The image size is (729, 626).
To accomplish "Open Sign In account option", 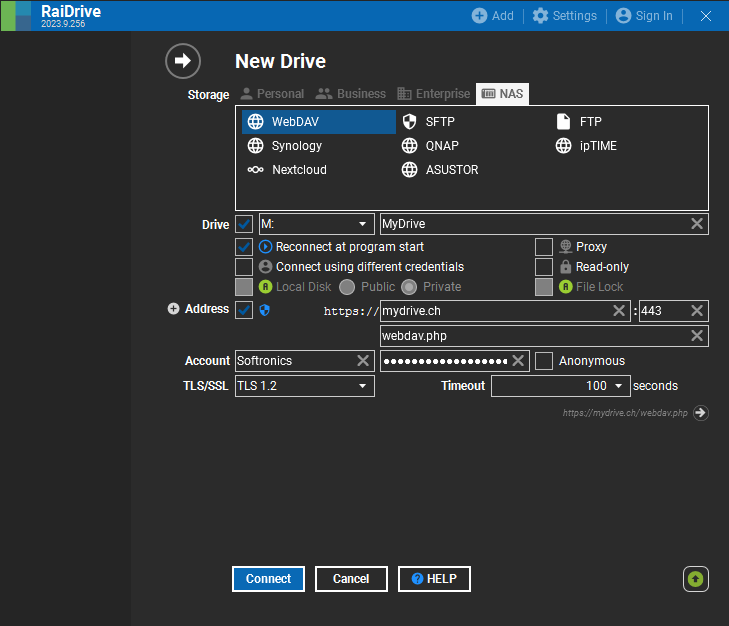I will pos(644,16).
